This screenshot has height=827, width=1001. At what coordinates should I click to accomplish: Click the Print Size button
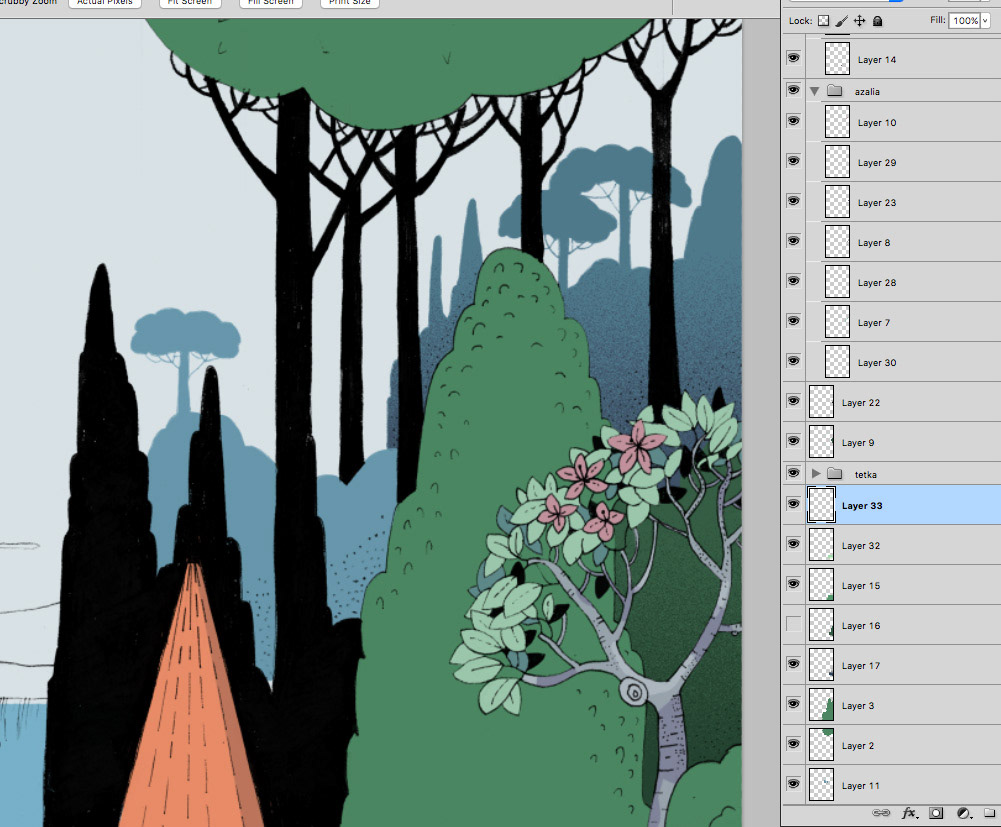pyautogui.click(x=349, y=3)
